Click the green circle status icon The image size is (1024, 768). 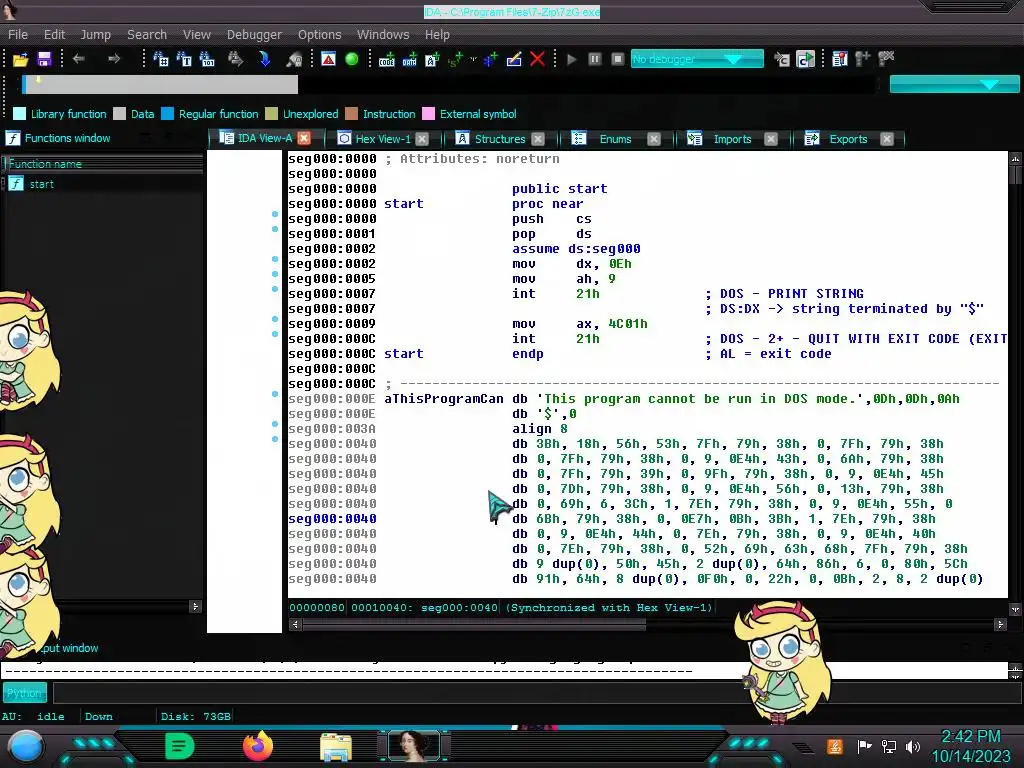pyautogui.click(x=351, y=59)
